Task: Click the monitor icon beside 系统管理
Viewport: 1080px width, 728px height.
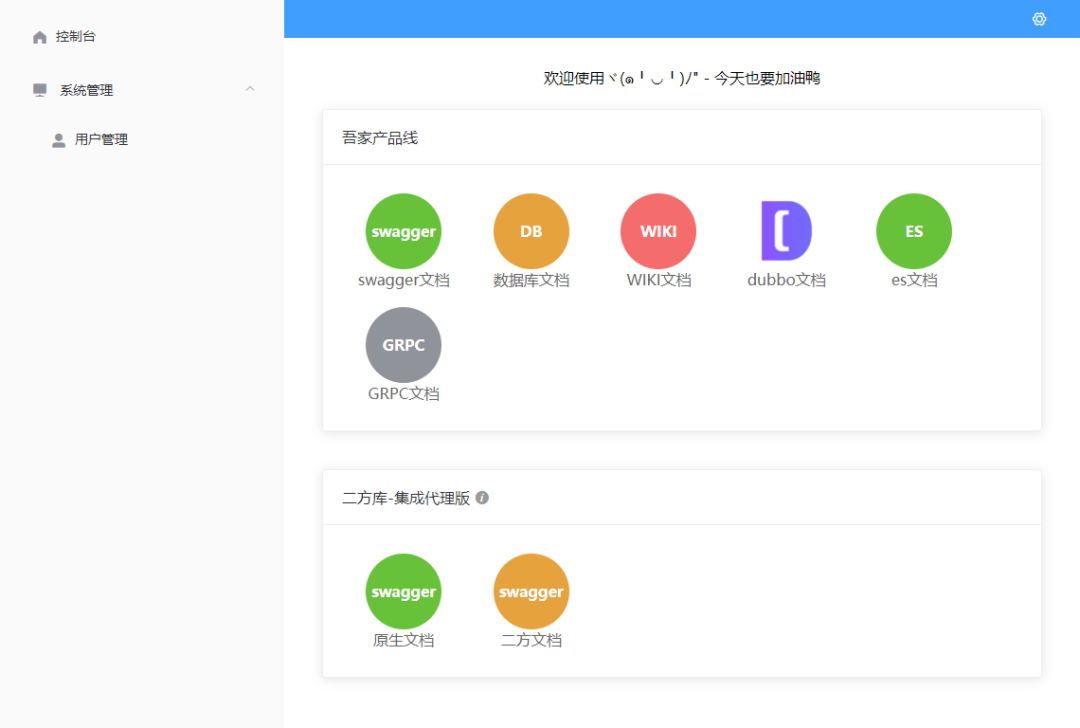Action: pos(38,89)
